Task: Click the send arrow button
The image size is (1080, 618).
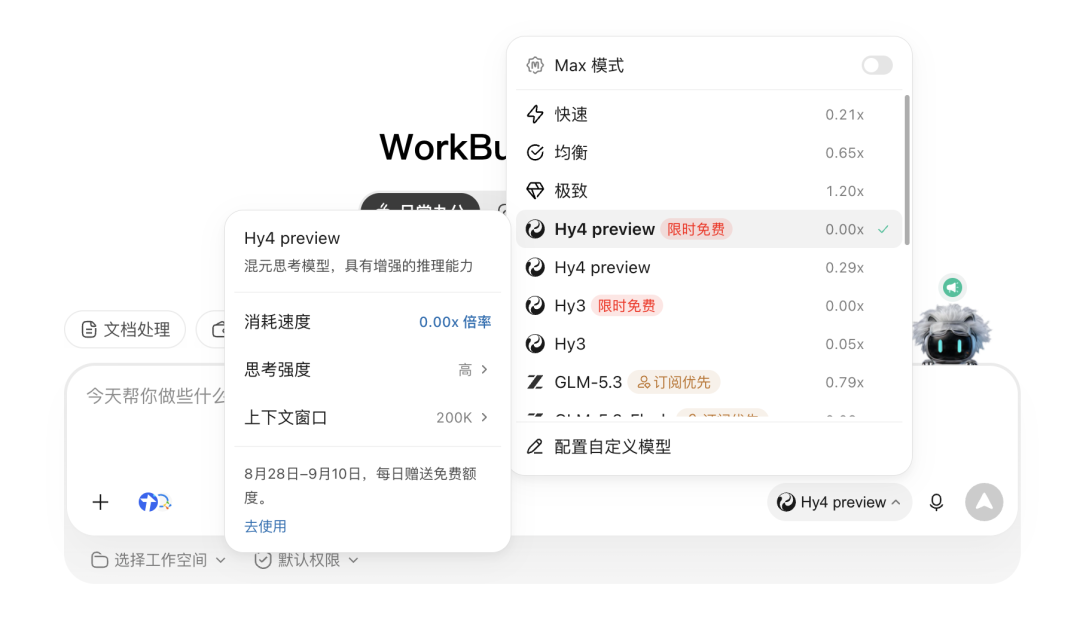Action: pyautogui.click(x=984, y=502)
